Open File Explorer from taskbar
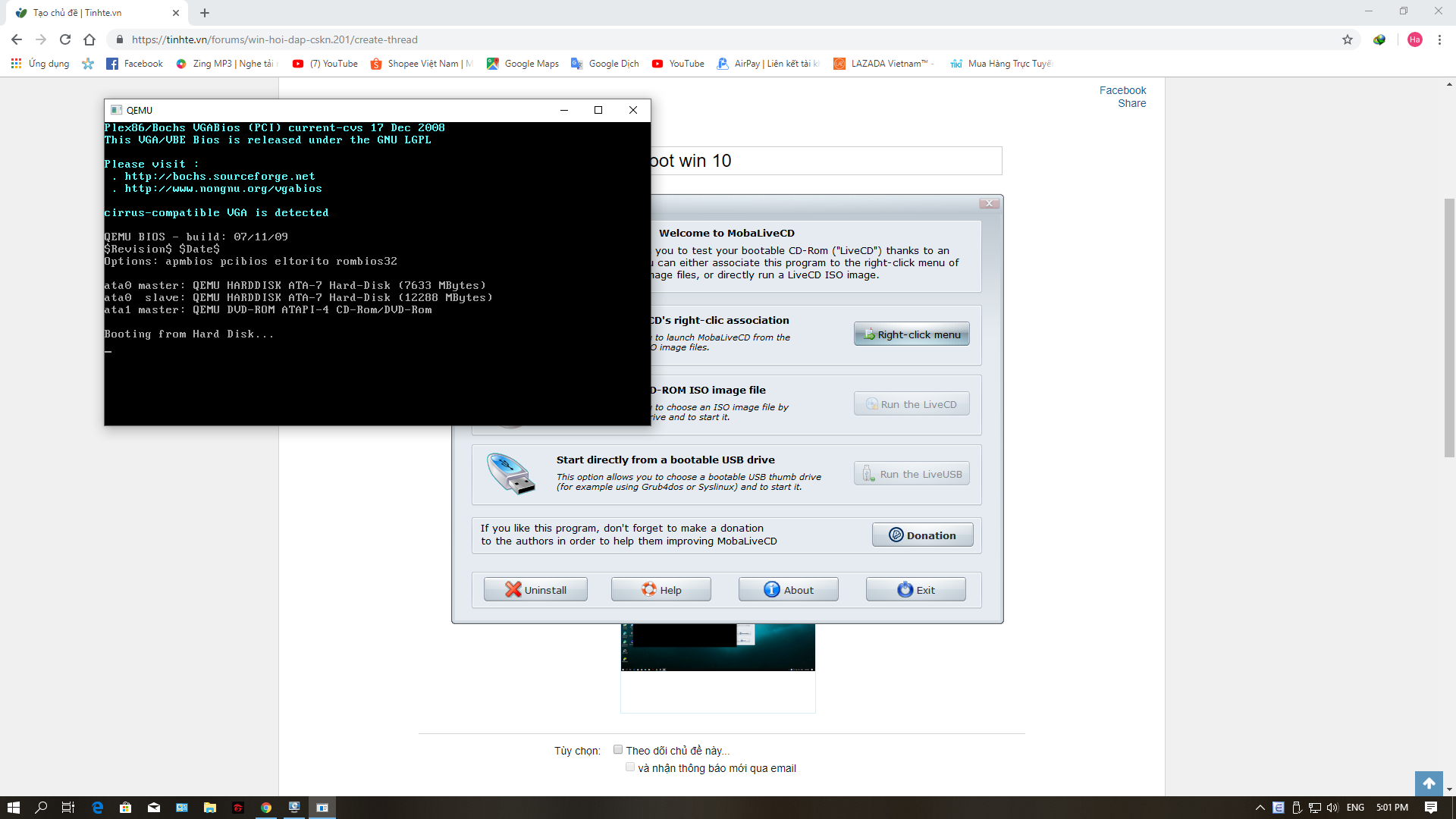Image resolution: width=1456 pixels, height=819 pixels. [x=209, y=808]
